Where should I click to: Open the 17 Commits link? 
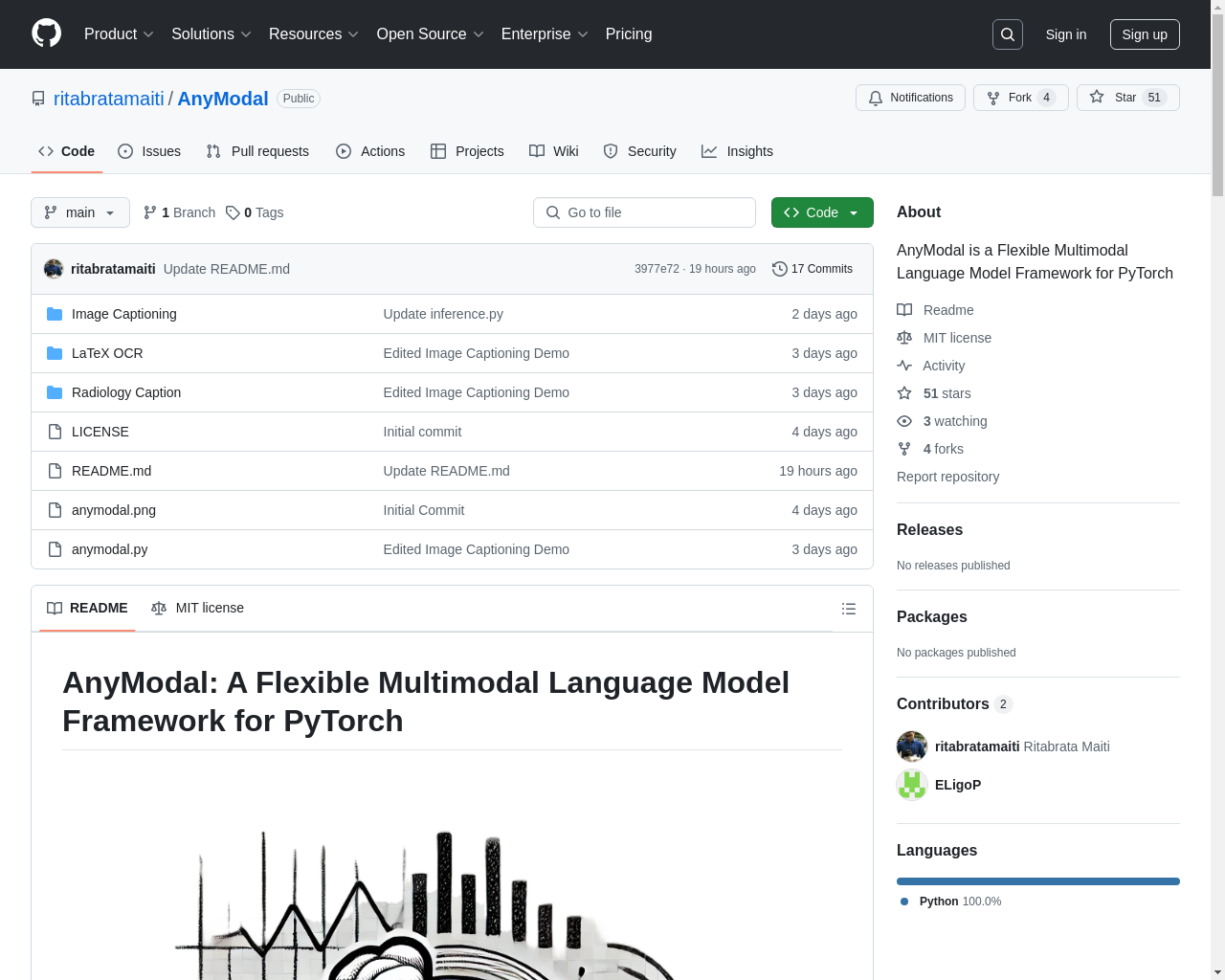pyautogui.click(x=813, y=269)
